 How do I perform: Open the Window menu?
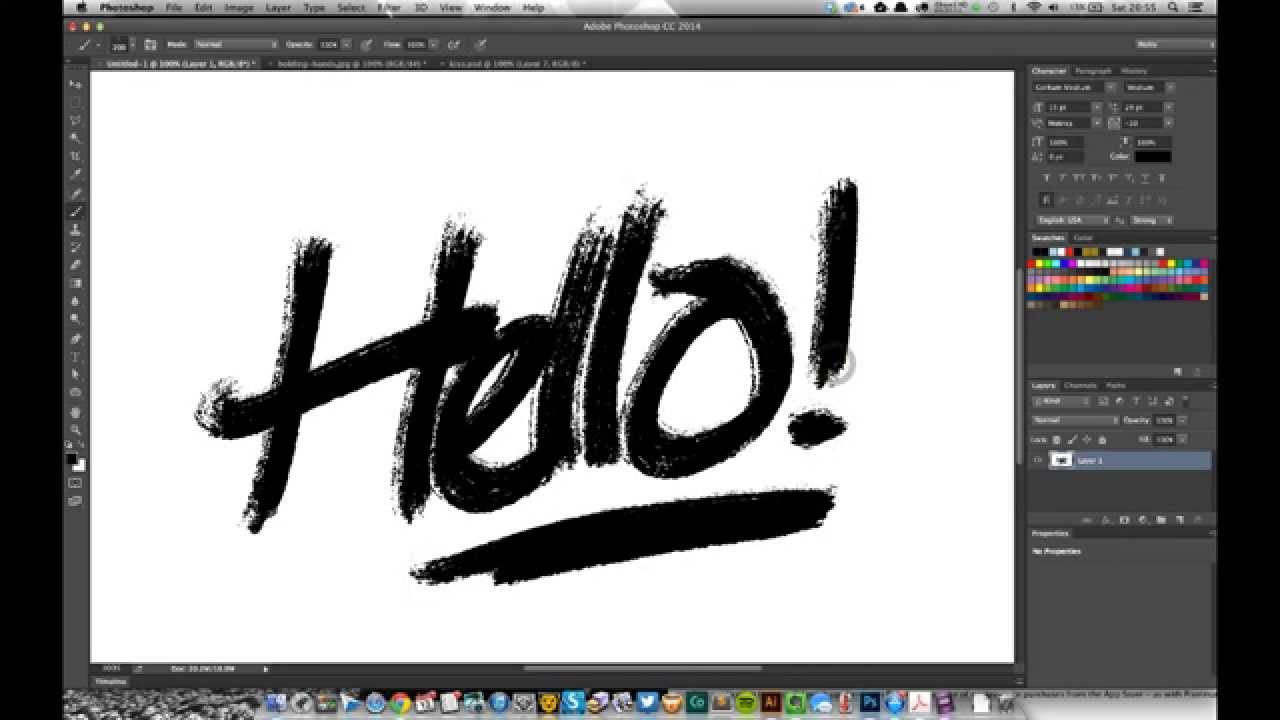pyautogui.click(x=492, y=7)
